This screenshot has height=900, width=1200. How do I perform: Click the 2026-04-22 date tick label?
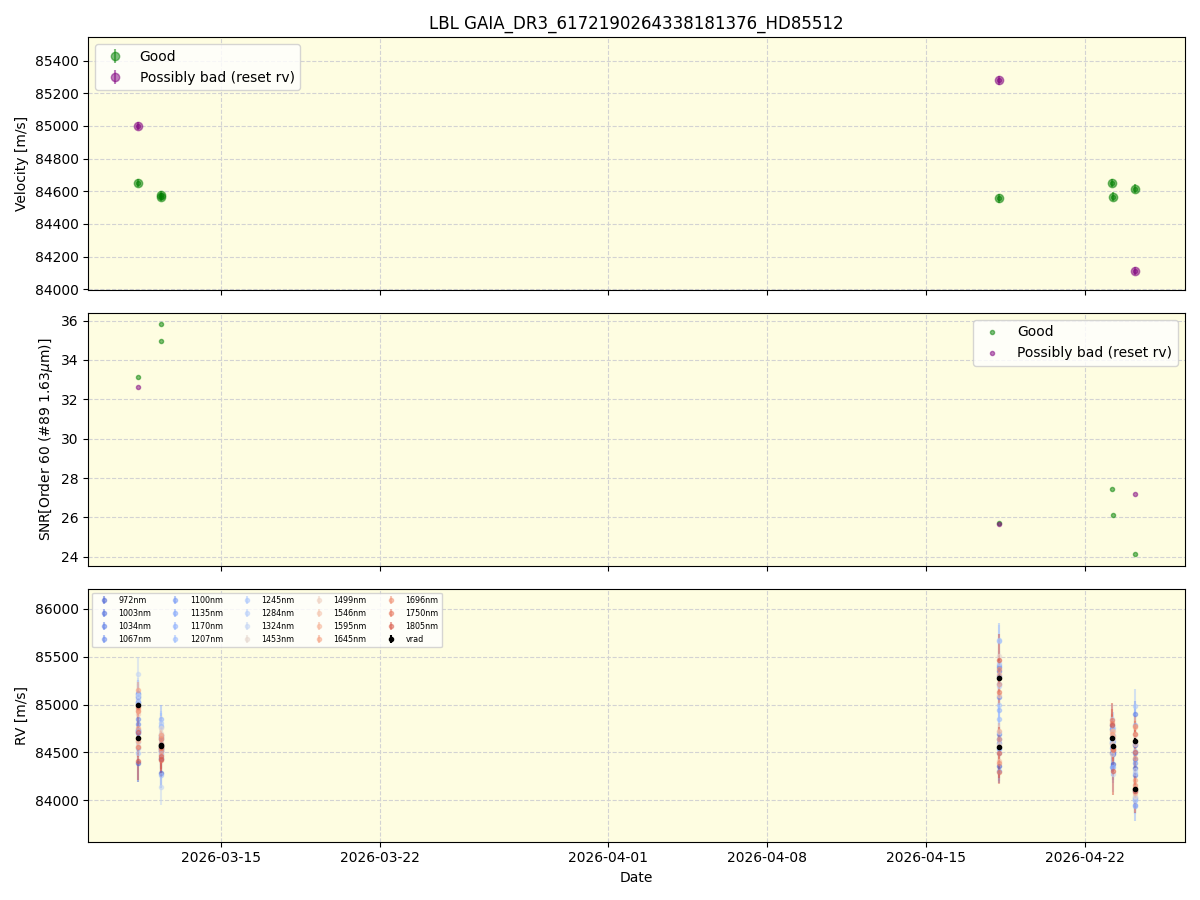(x=1085, y=857)
